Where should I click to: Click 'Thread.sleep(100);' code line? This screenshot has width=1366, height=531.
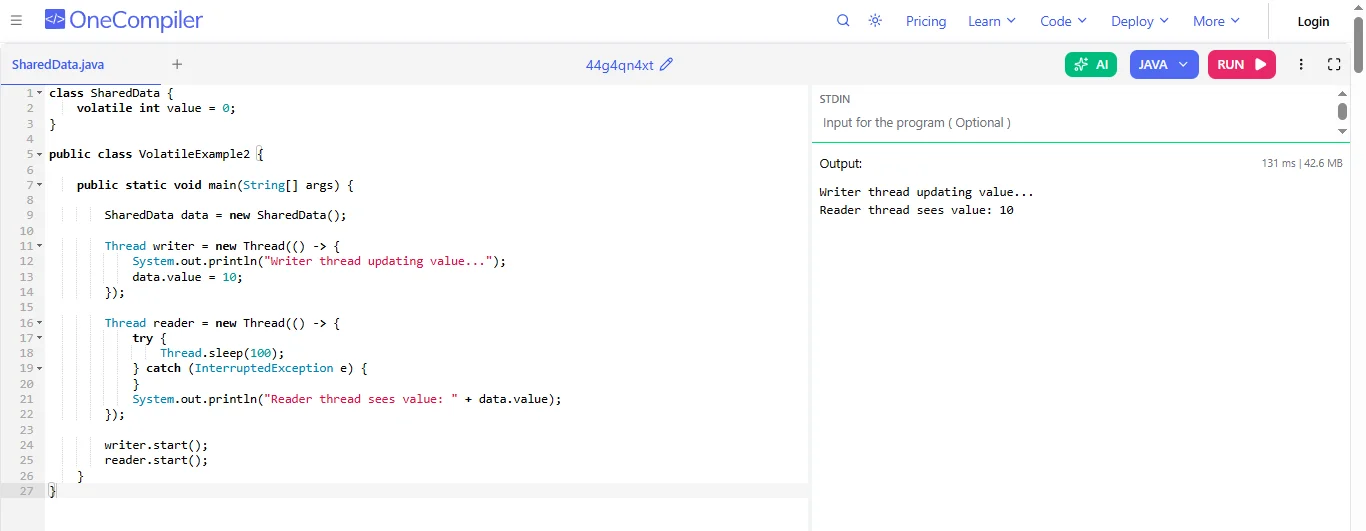[222, 353]
